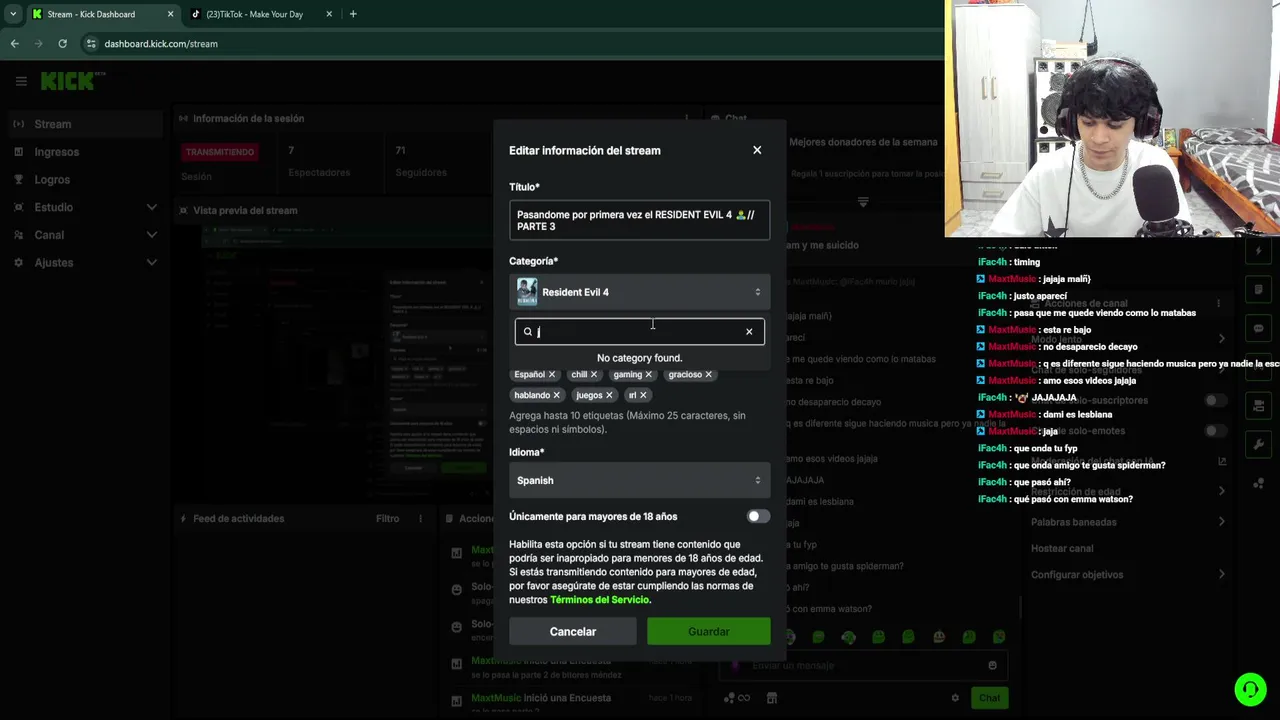Open Acciones de canal three-dot menu
The height and width of the screenshot is (720, 1280).
1218,303
